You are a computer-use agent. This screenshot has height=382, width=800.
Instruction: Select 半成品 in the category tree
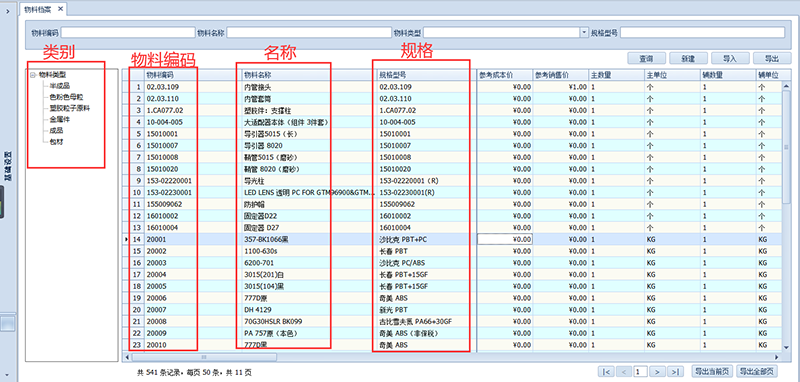[59, 86]
